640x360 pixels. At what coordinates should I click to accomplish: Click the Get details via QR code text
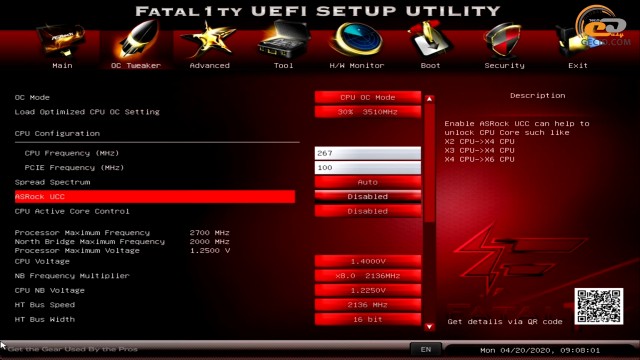(x=505, y=322)
